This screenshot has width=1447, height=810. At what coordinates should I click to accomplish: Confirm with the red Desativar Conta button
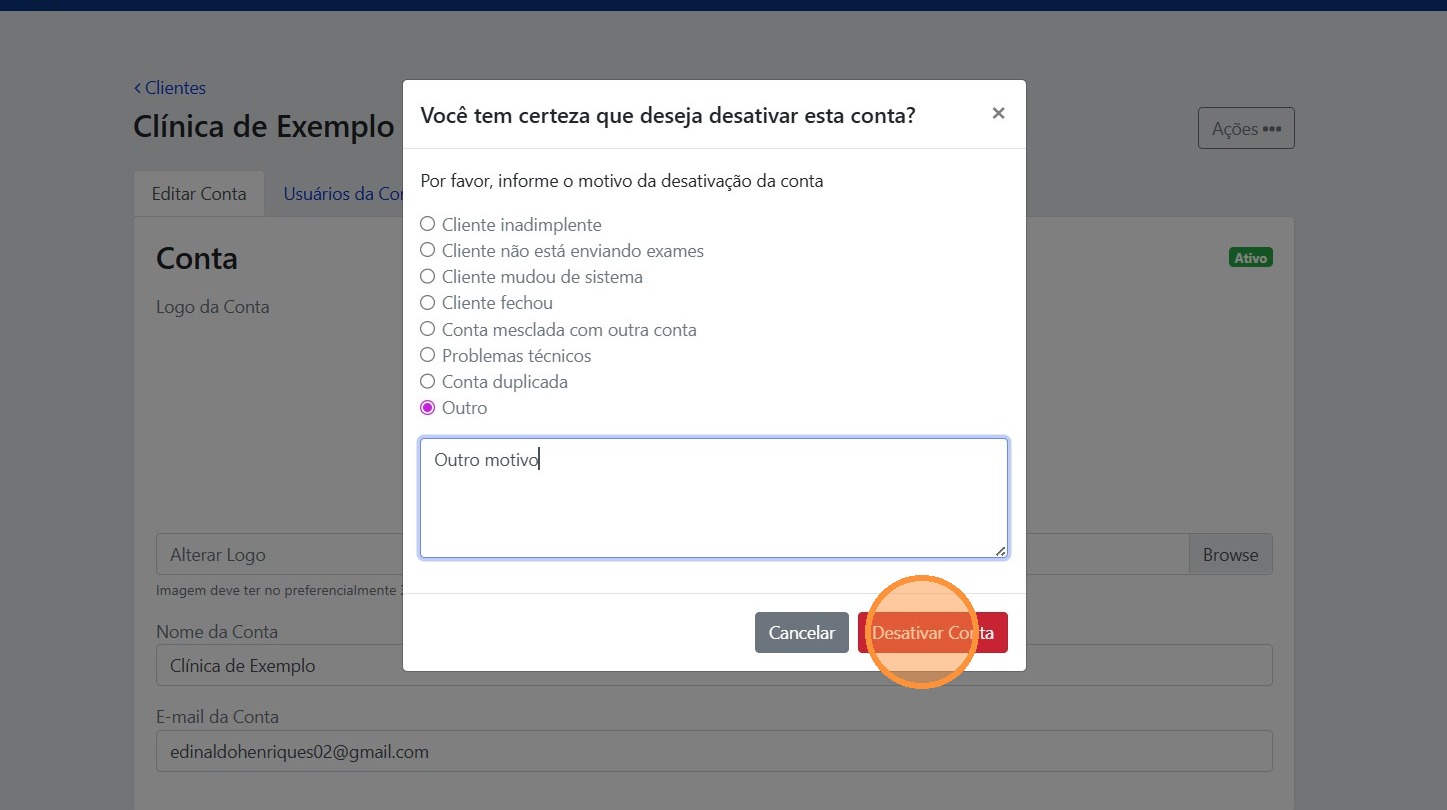tap(932, 633)
